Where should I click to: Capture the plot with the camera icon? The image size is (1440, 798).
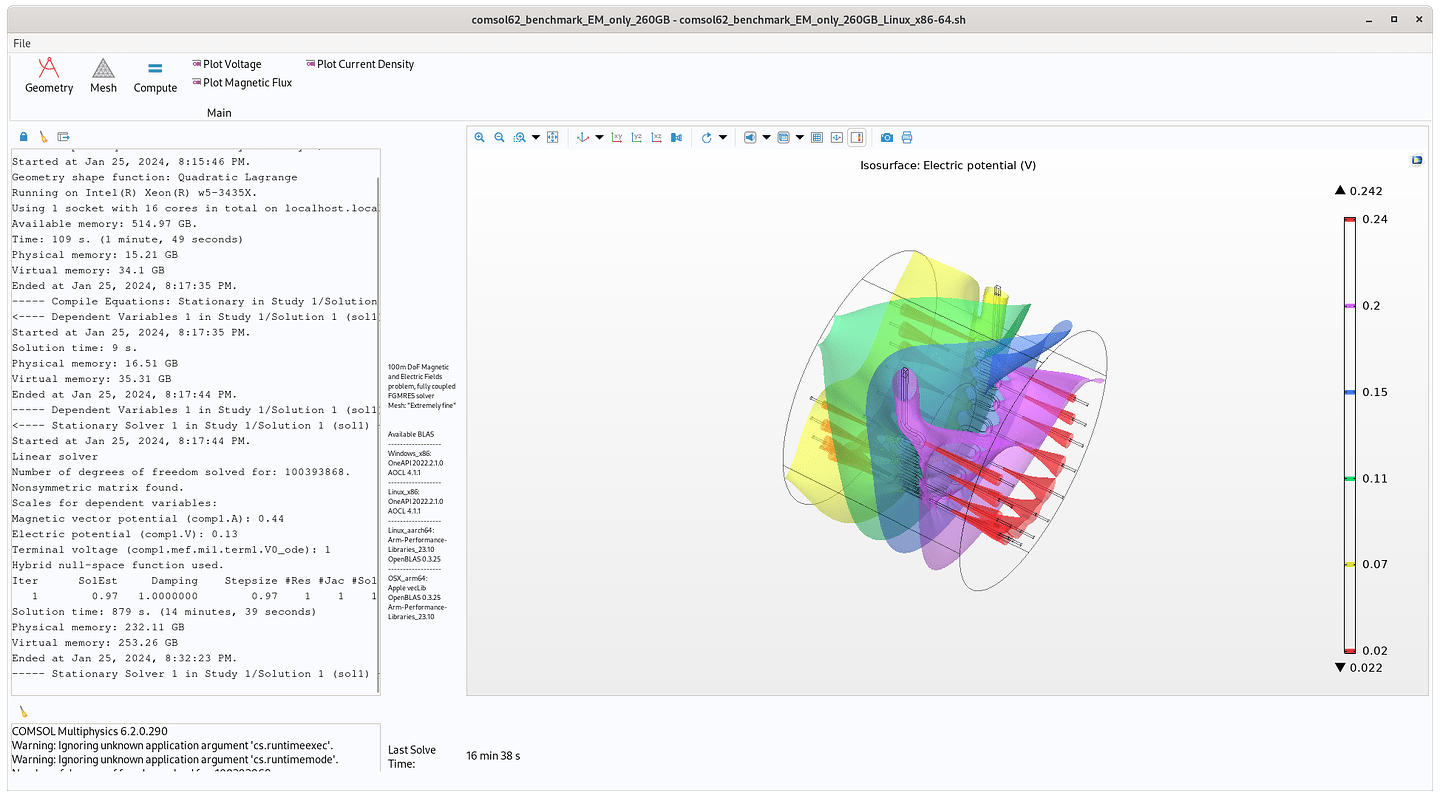coord(886,137)
